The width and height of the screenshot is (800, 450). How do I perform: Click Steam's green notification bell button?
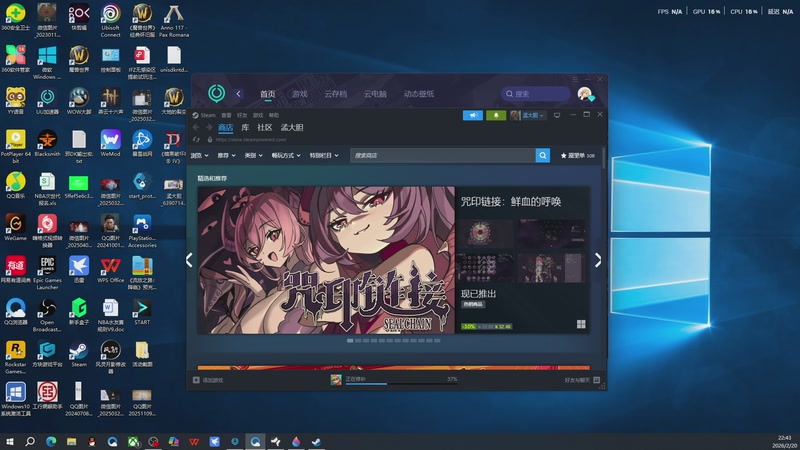(496, 115)
